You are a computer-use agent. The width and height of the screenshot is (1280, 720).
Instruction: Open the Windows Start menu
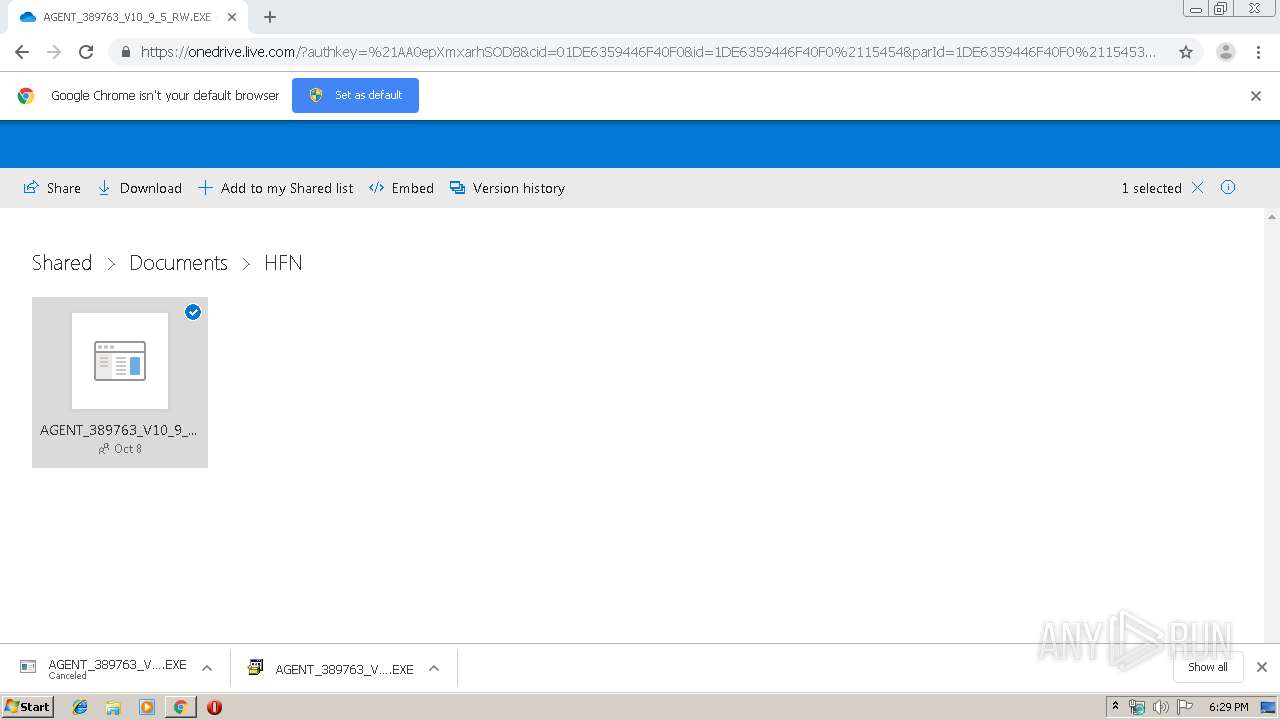(28, 707)
